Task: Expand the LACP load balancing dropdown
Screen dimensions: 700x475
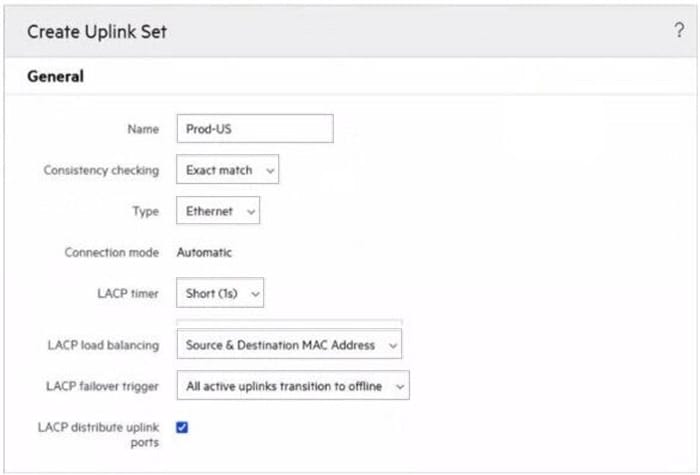Action: click(289, 345)
